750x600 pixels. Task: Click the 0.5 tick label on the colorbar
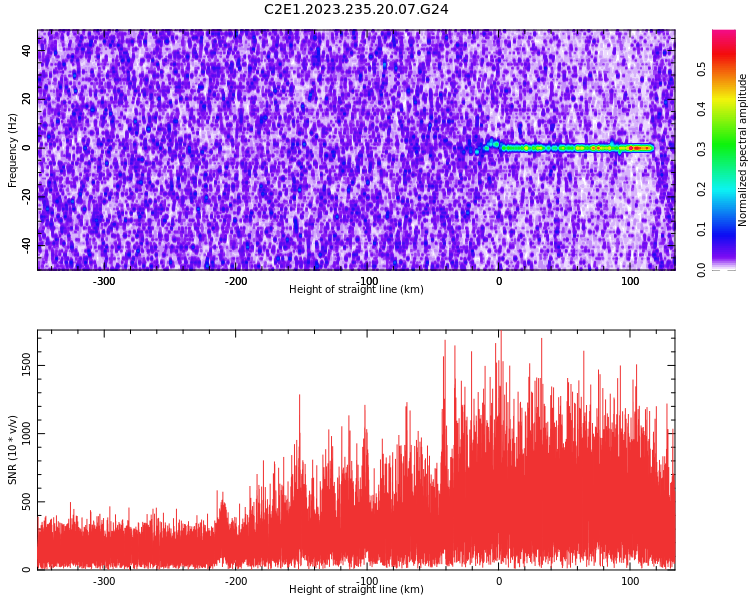[701, 69]
